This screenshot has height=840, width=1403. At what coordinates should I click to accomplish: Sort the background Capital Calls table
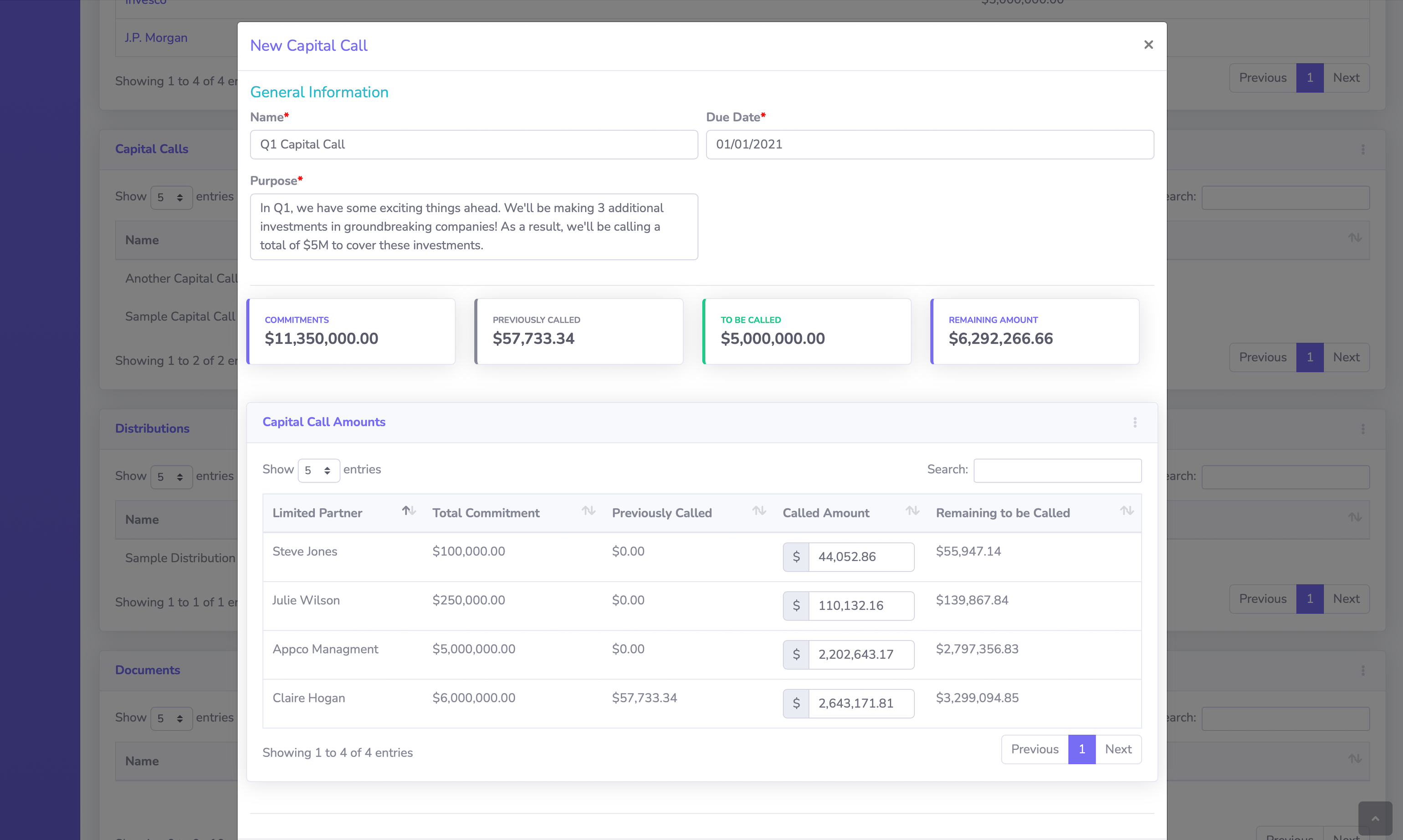(x=1354, y=238)
